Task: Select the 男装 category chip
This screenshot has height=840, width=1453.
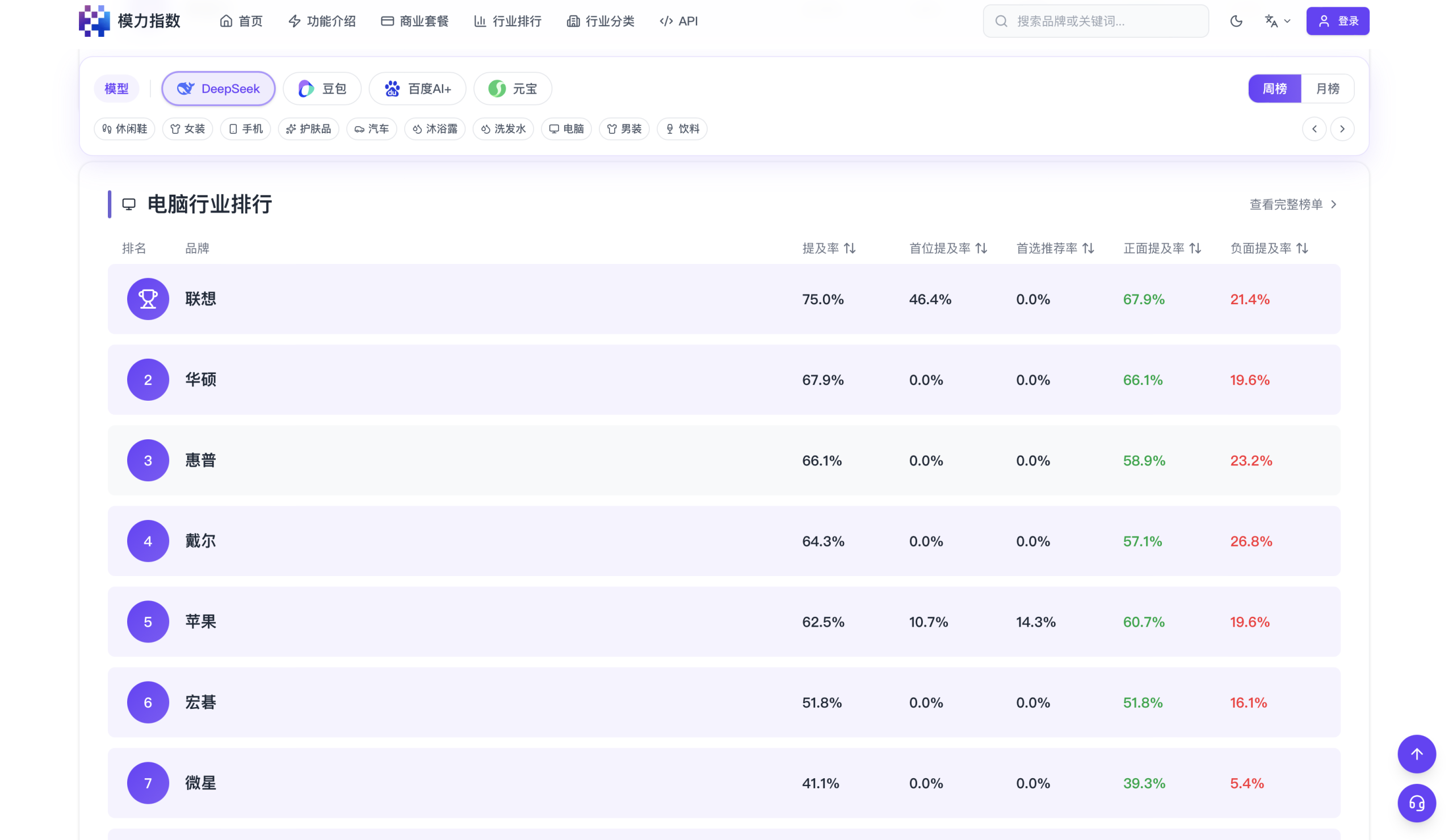Action: 624,129
